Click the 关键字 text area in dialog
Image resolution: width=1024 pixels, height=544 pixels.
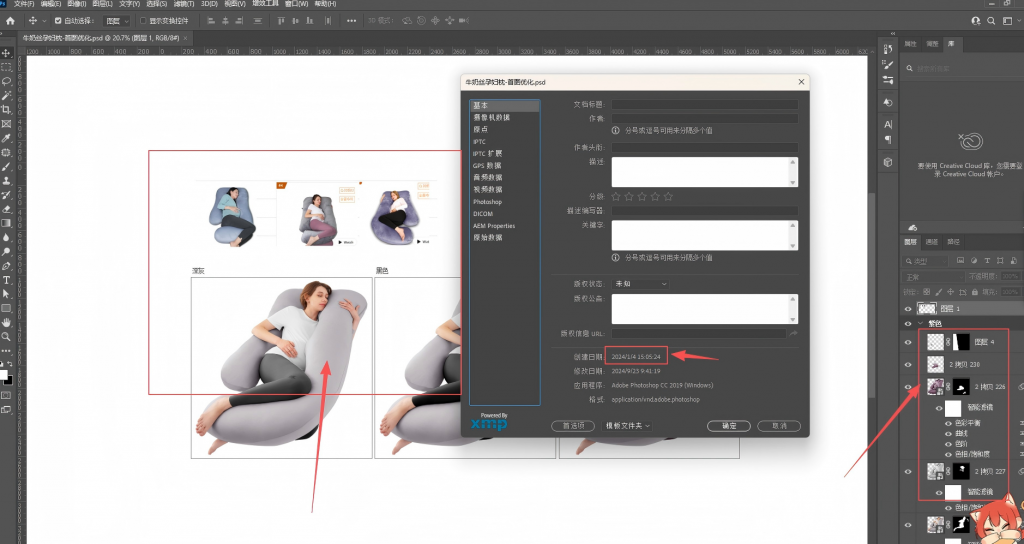[x=705, y=235]
